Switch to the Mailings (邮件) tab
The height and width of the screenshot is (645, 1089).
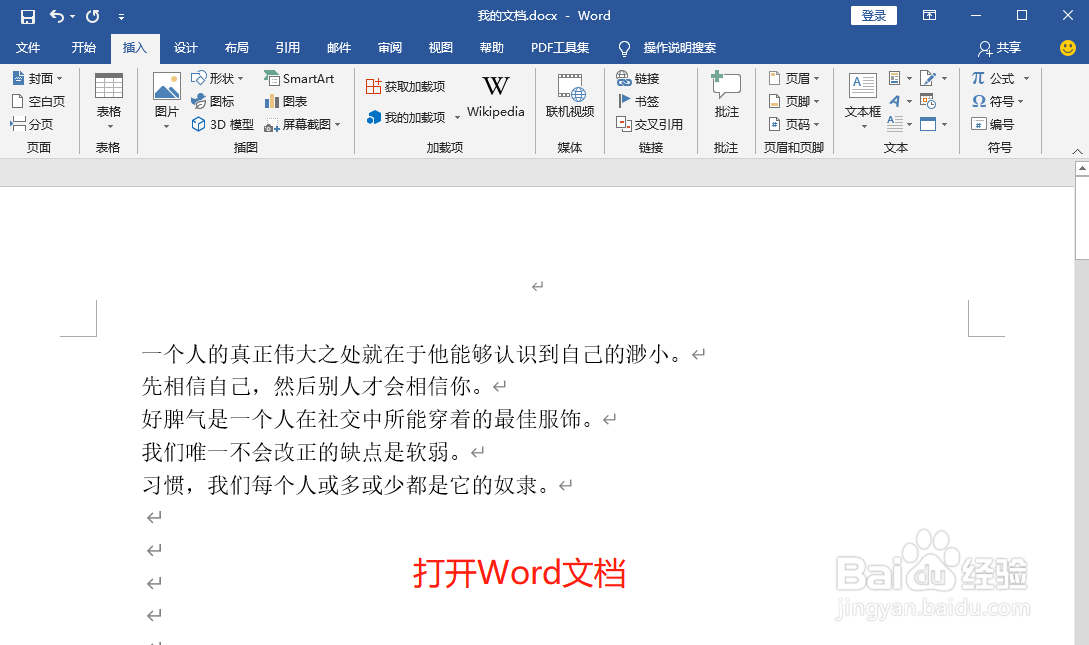(338, 48)
